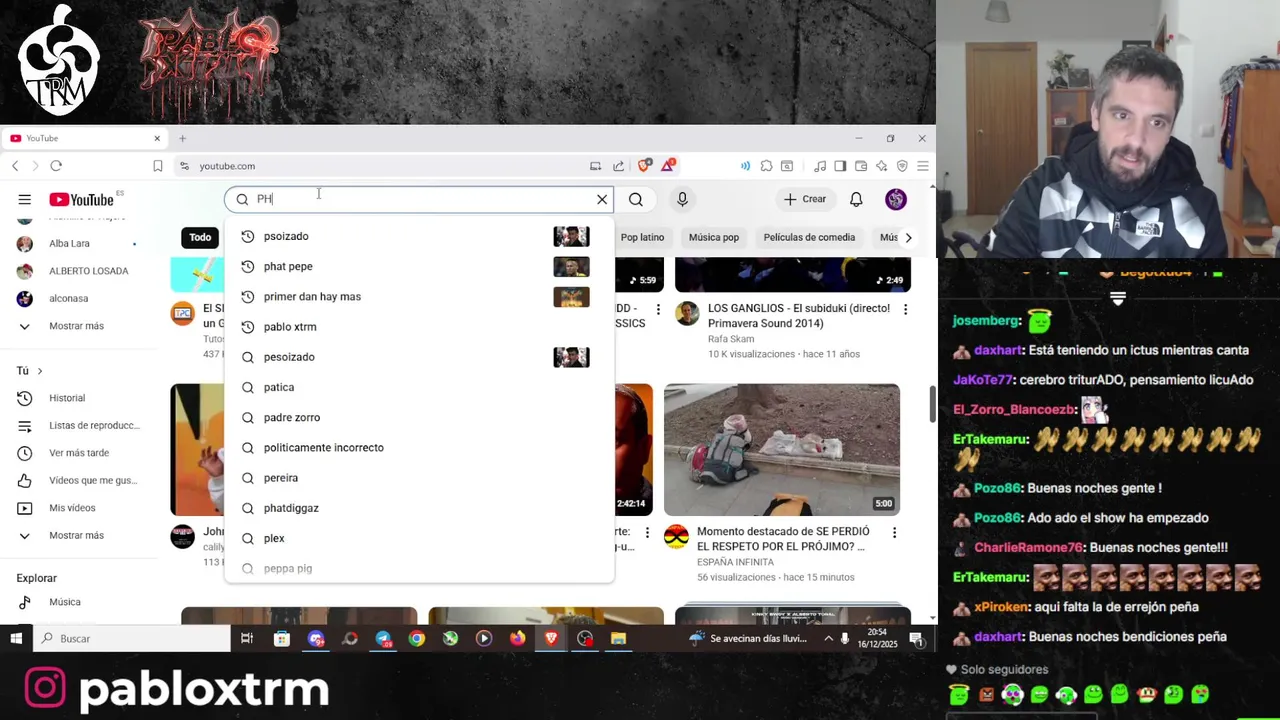Open the ESPAÑA INFINITA channel link

tap(735, 562)
